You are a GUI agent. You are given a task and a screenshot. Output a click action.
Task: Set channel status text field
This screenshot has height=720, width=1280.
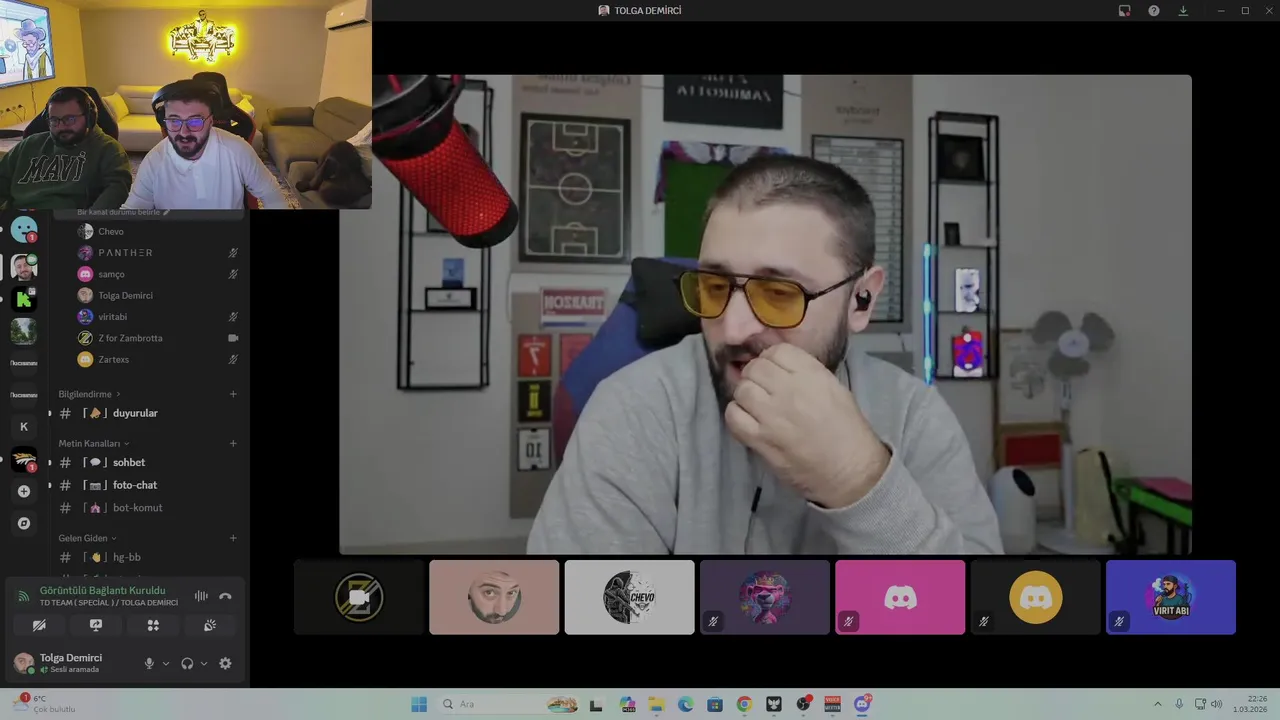[123, 212]
